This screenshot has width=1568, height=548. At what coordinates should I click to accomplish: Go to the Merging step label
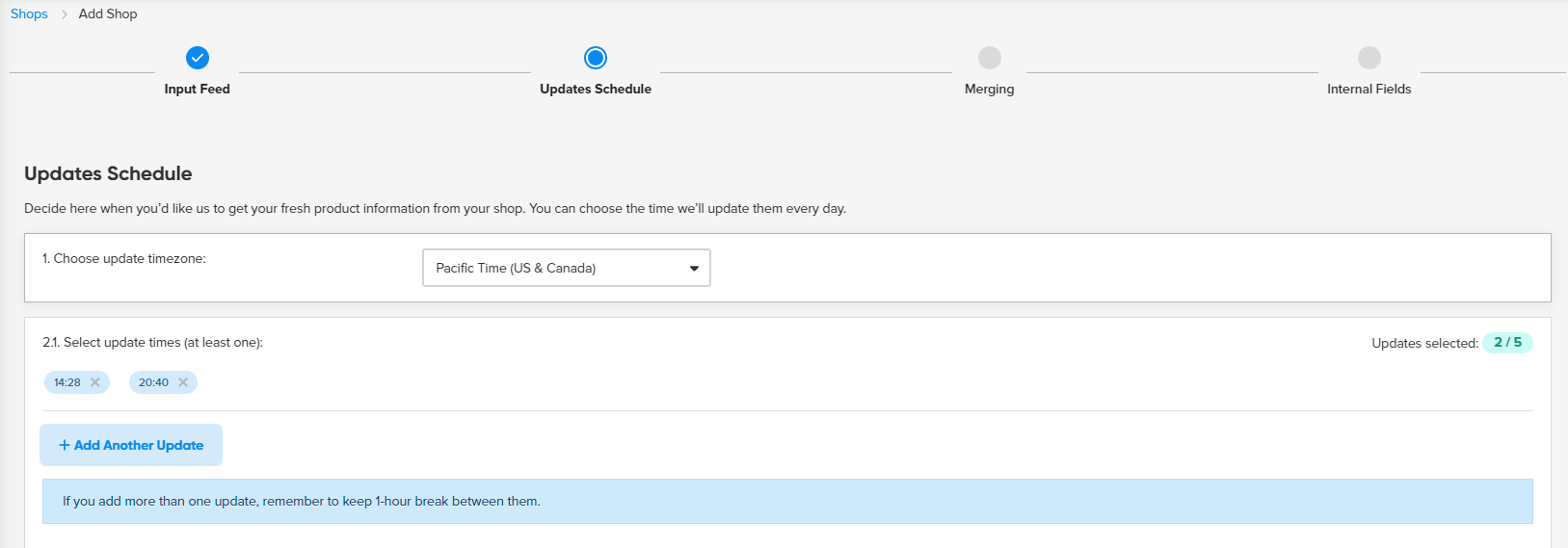pyautogui.click(x=990, y=89)
